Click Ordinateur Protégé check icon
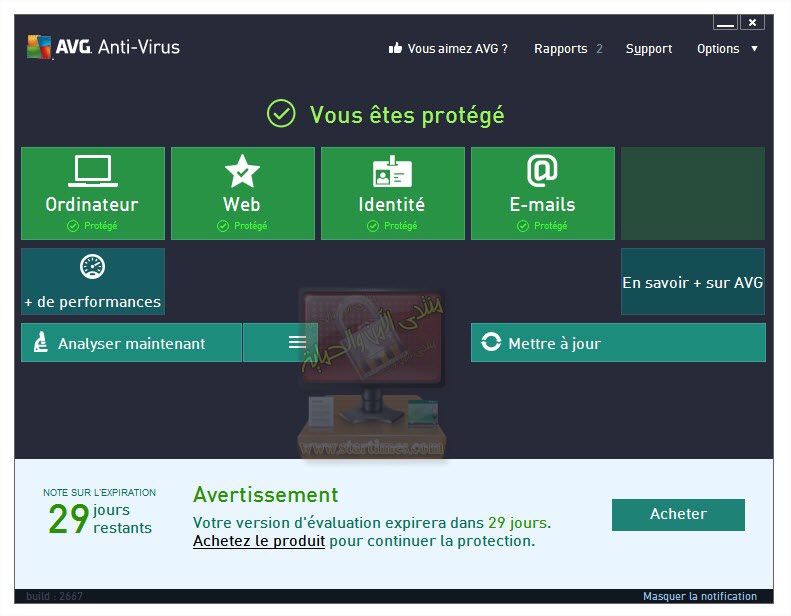Image resolution: width=791 pixels, height=616 pixels. coord(73,226)
